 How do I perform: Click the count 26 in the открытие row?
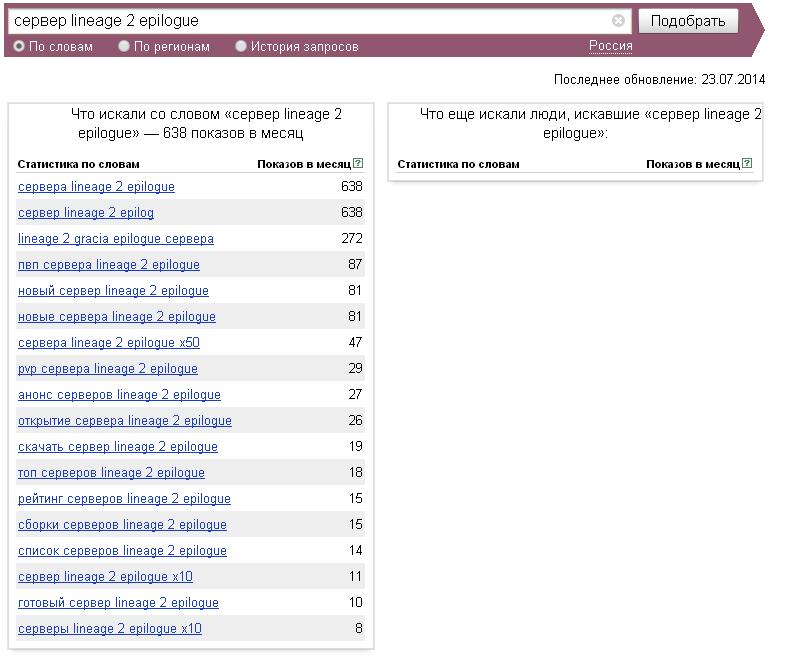(355, 421)
